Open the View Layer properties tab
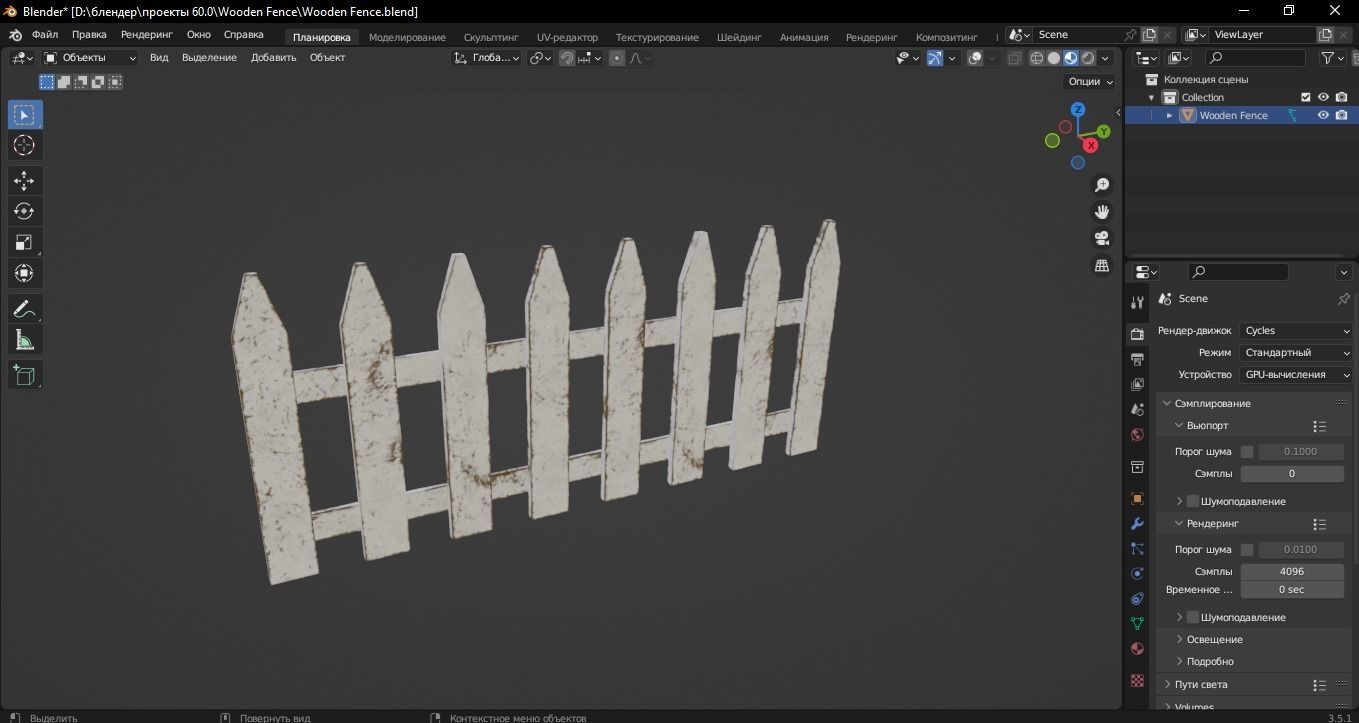Screen dimensions: 1359x723 (x=1137, y=384)
